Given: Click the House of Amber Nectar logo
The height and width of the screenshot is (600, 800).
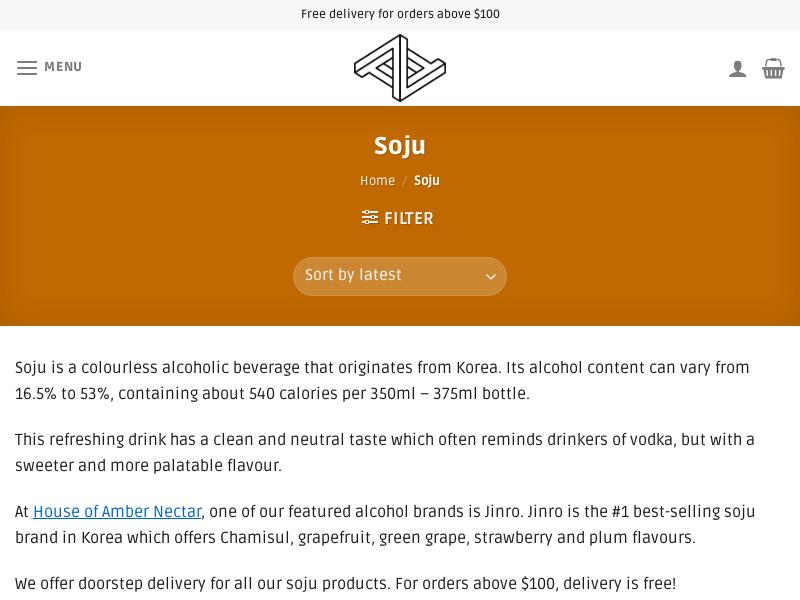Looking at the screenshot, I should point(400,67).
